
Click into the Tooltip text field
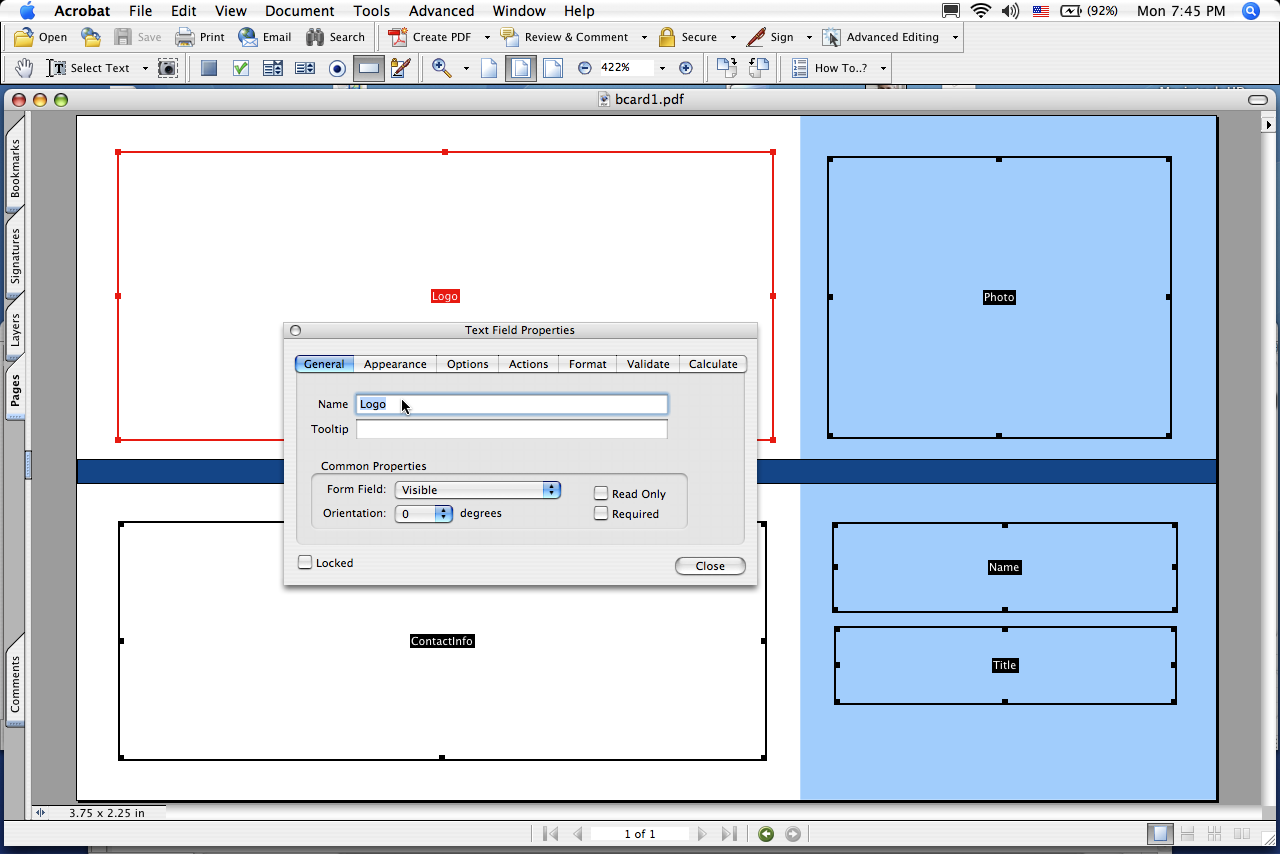pyautogui.click(x=511, y=429)
